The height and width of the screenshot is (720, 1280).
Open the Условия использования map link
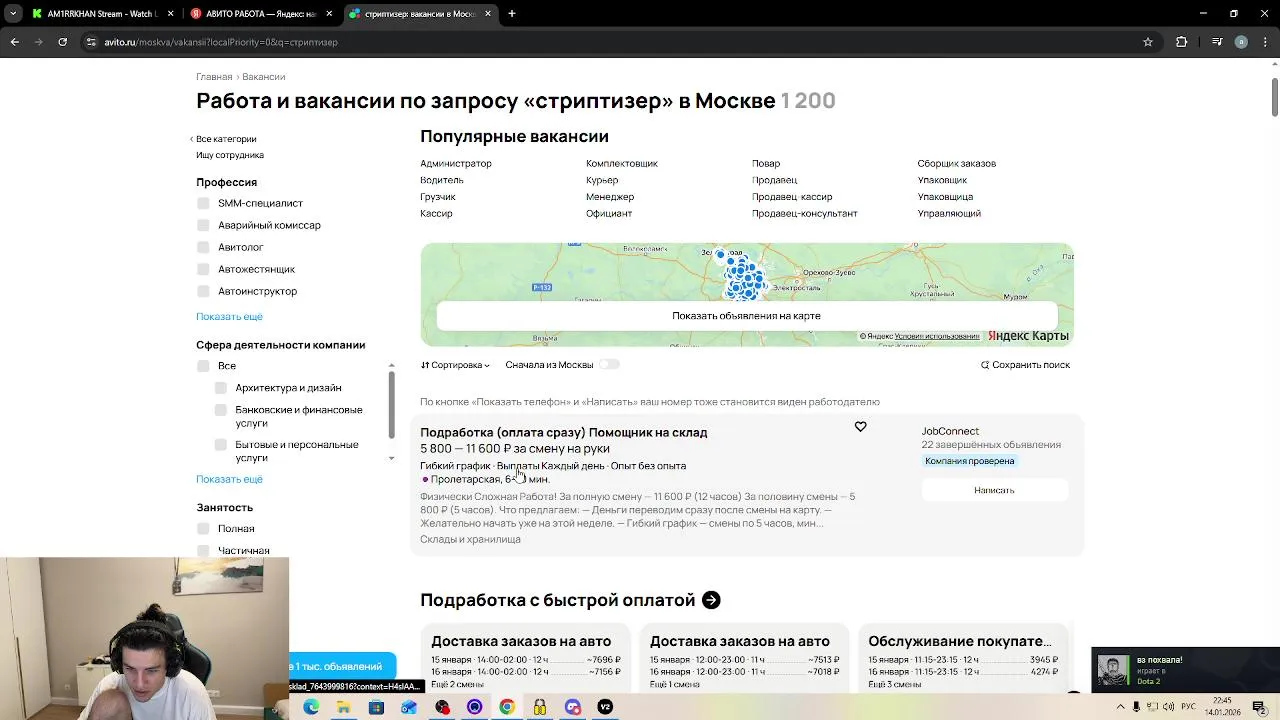coord(937,336)
